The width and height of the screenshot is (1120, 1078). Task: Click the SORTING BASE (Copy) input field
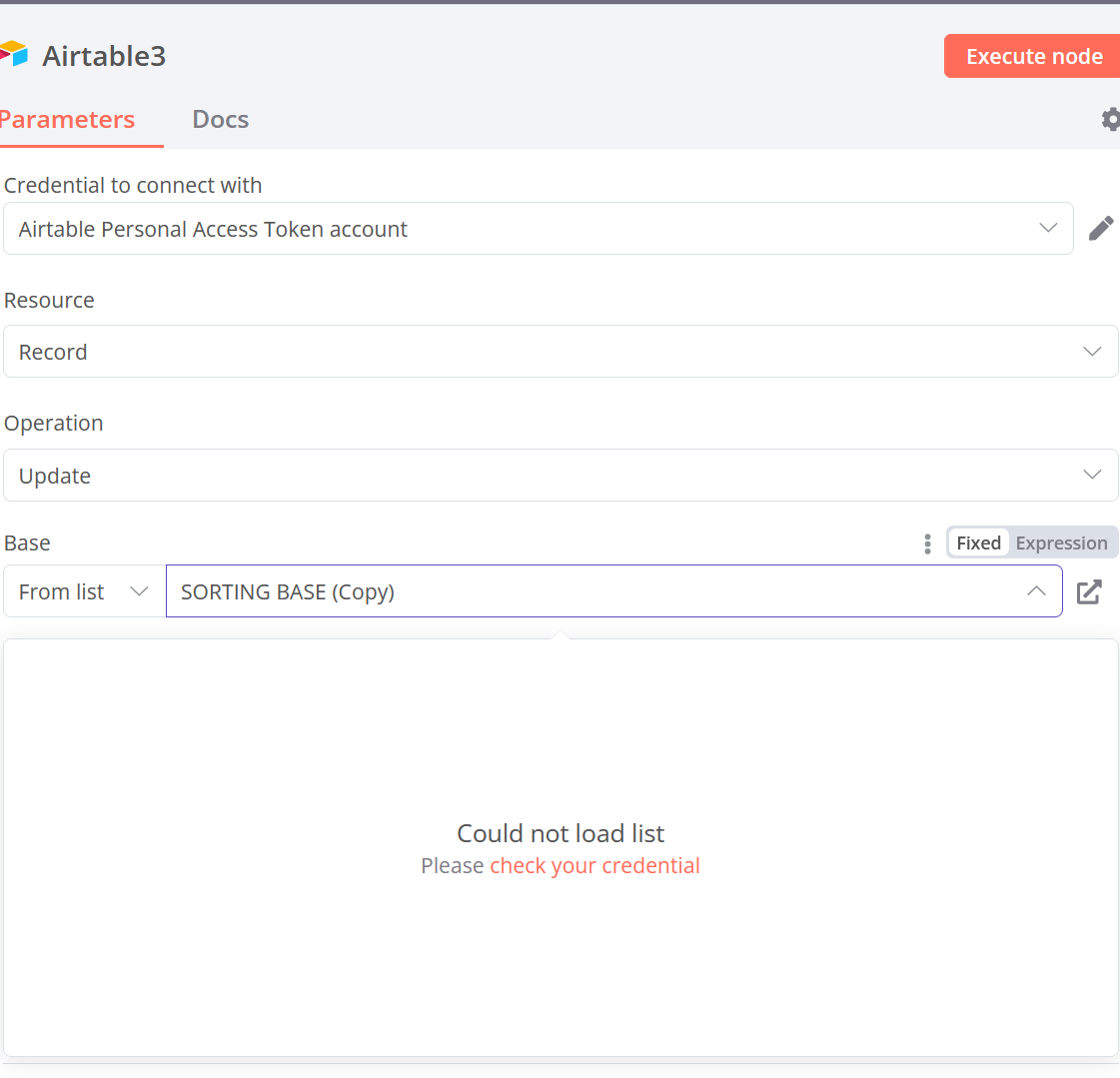[589, 592]
